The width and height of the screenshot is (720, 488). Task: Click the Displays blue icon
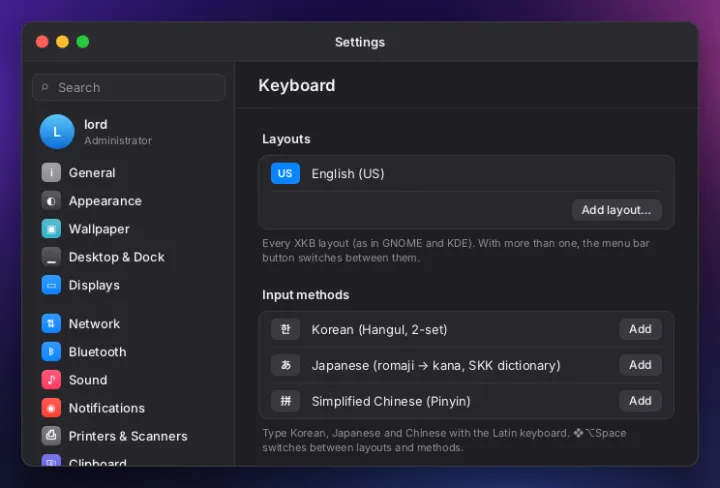click(51, 285)
